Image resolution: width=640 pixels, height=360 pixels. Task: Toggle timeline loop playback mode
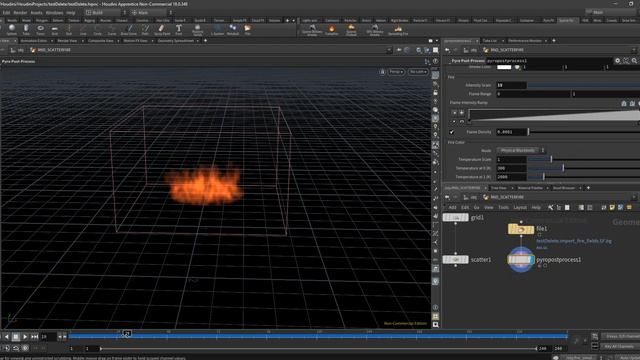[16, 348]
